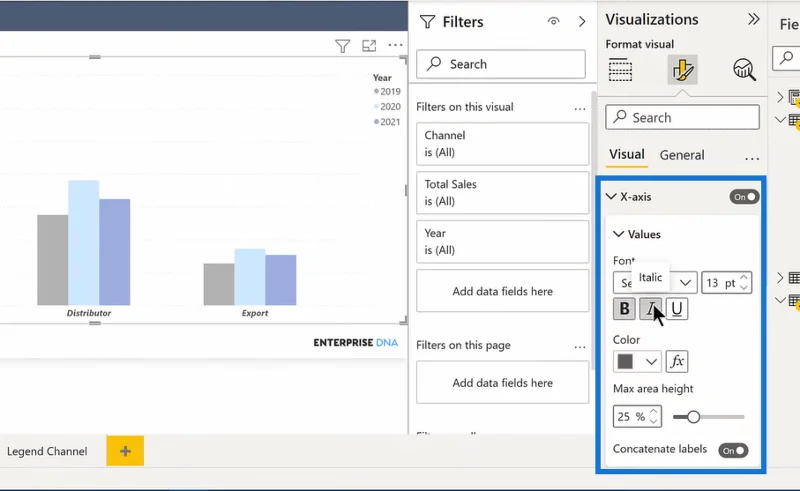Open conditional formatting fx for color

677,361
